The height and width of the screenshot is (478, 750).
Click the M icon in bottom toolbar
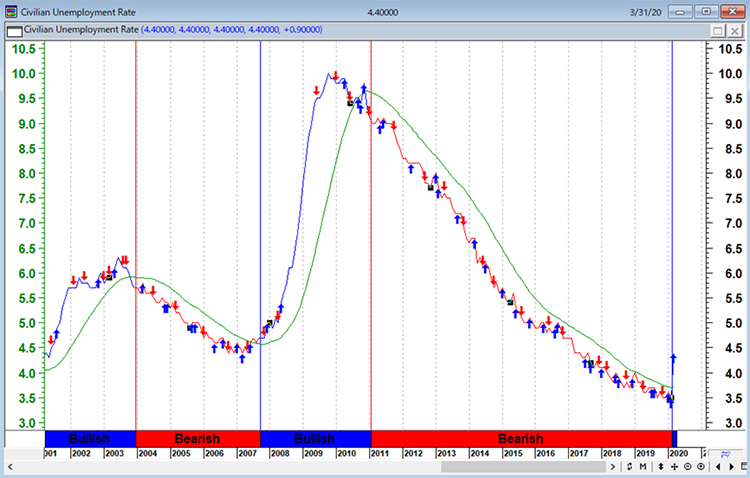point(643,467)
